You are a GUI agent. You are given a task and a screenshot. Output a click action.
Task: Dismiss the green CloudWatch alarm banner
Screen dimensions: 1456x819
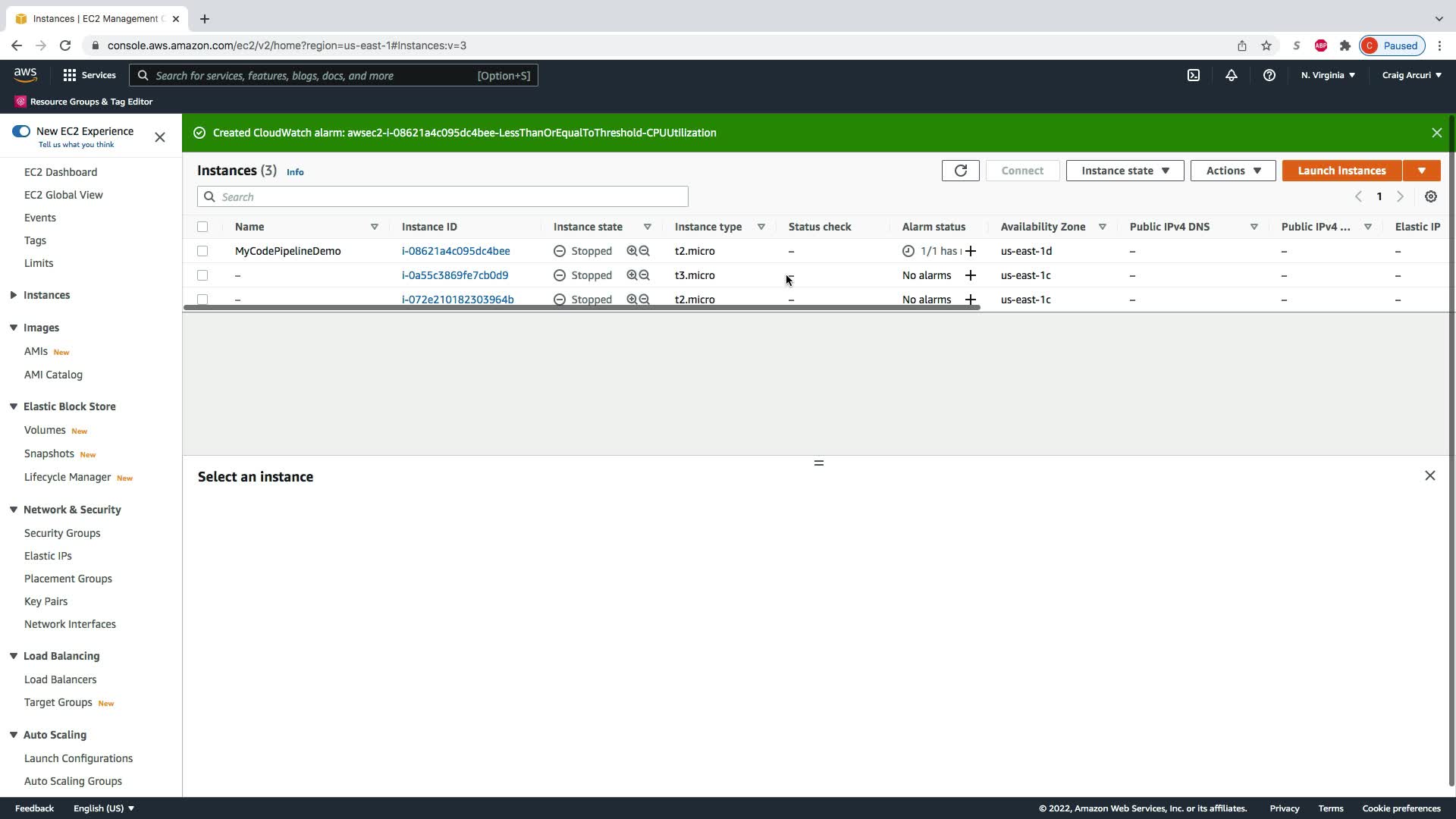[1436, 133]
